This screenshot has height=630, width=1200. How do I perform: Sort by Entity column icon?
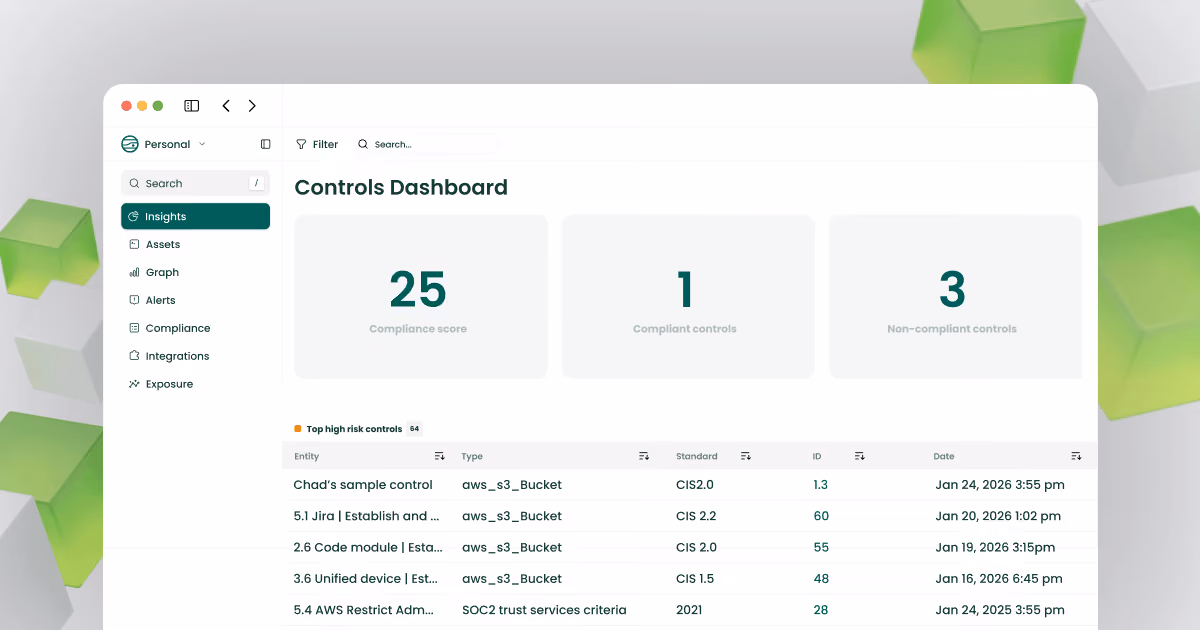click(x=440, y=456)
